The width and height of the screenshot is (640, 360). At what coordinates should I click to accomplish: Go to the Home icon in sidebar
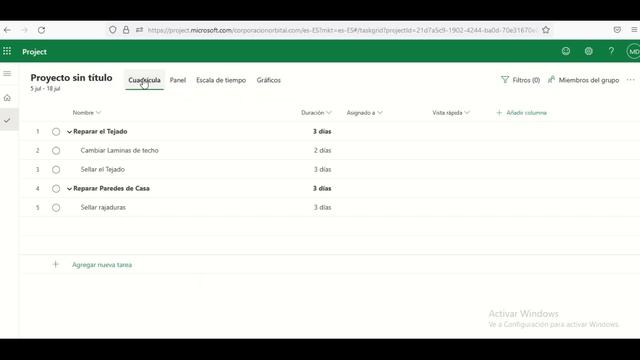[x=7, y=98]
